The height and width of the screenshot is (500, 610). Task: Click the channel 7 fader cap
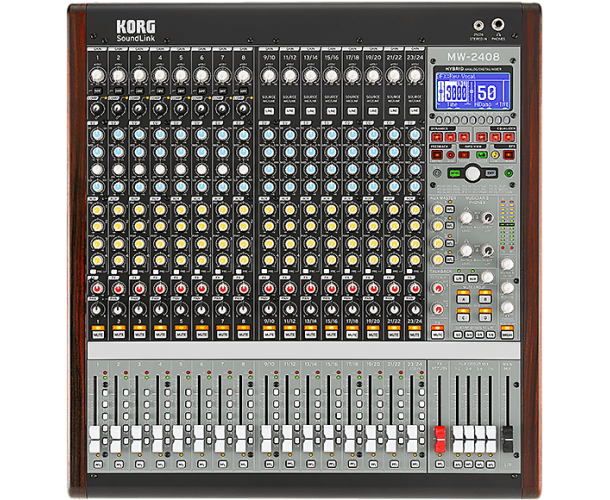pos(220,439)
